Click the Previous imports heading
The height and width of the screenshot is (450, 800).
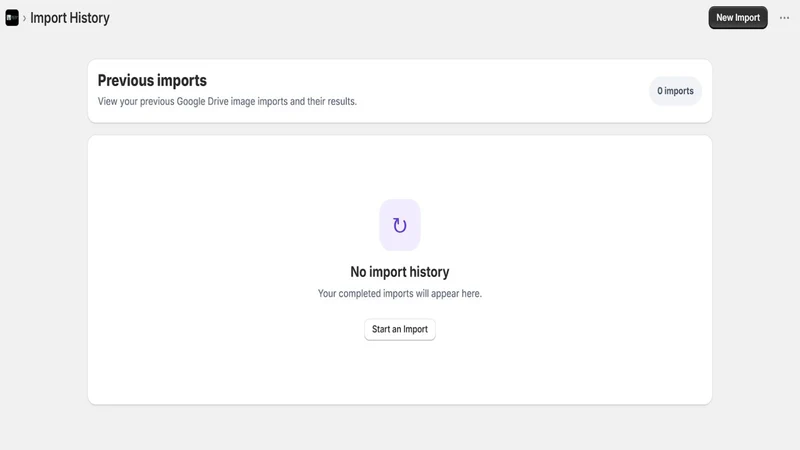click(152, 80)
